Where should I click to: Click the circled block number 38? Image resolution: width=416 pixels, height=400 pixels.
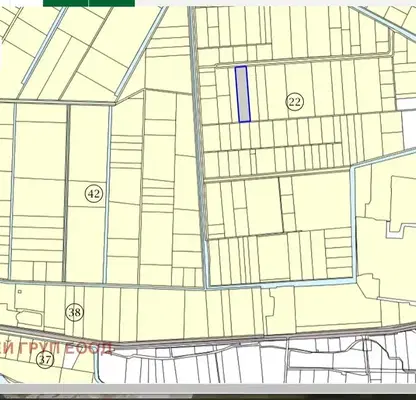(75, 312)
